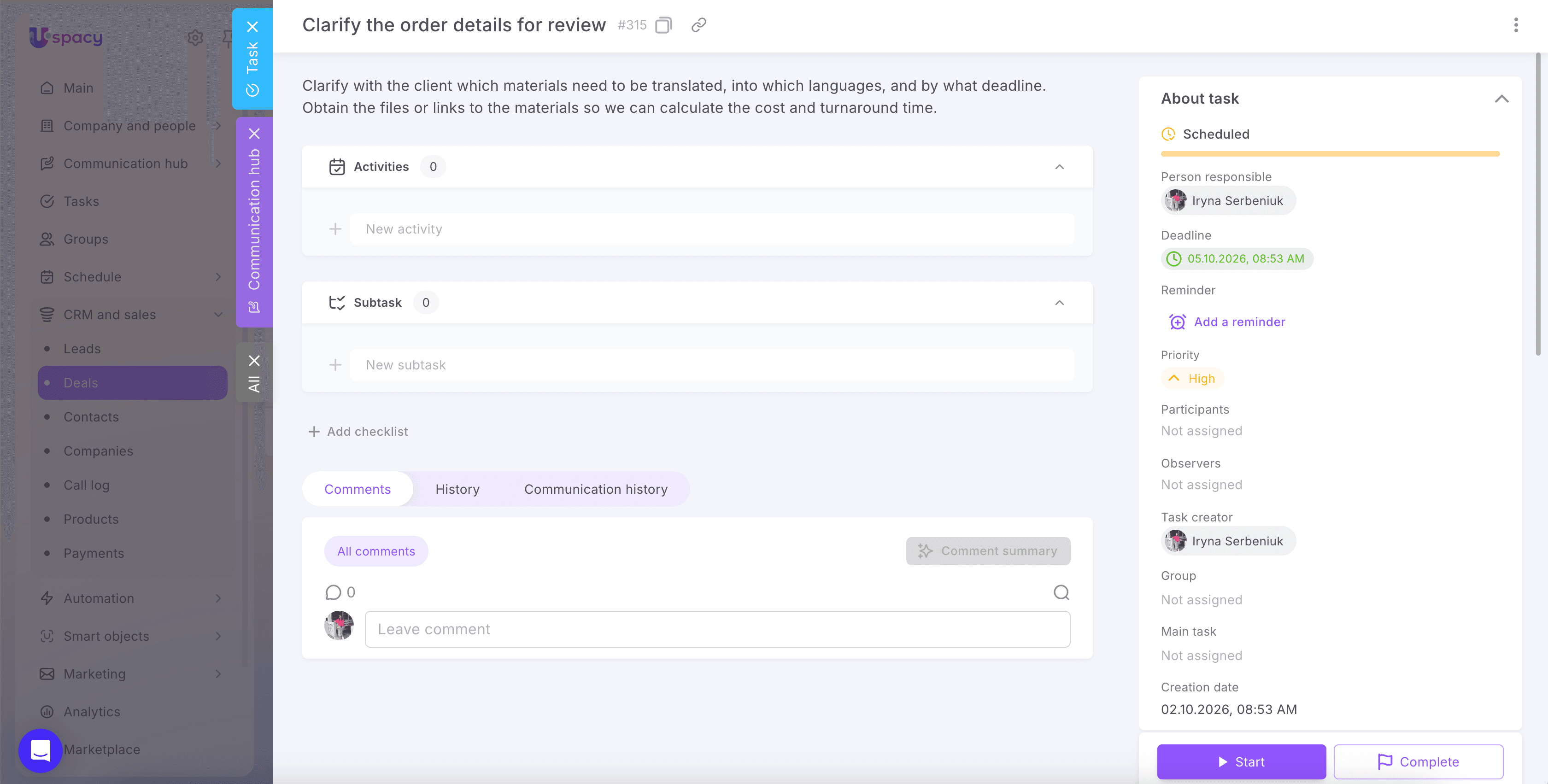Click Person responsible Iryna Serbeniuk chip

click(x=1228, y=201)
